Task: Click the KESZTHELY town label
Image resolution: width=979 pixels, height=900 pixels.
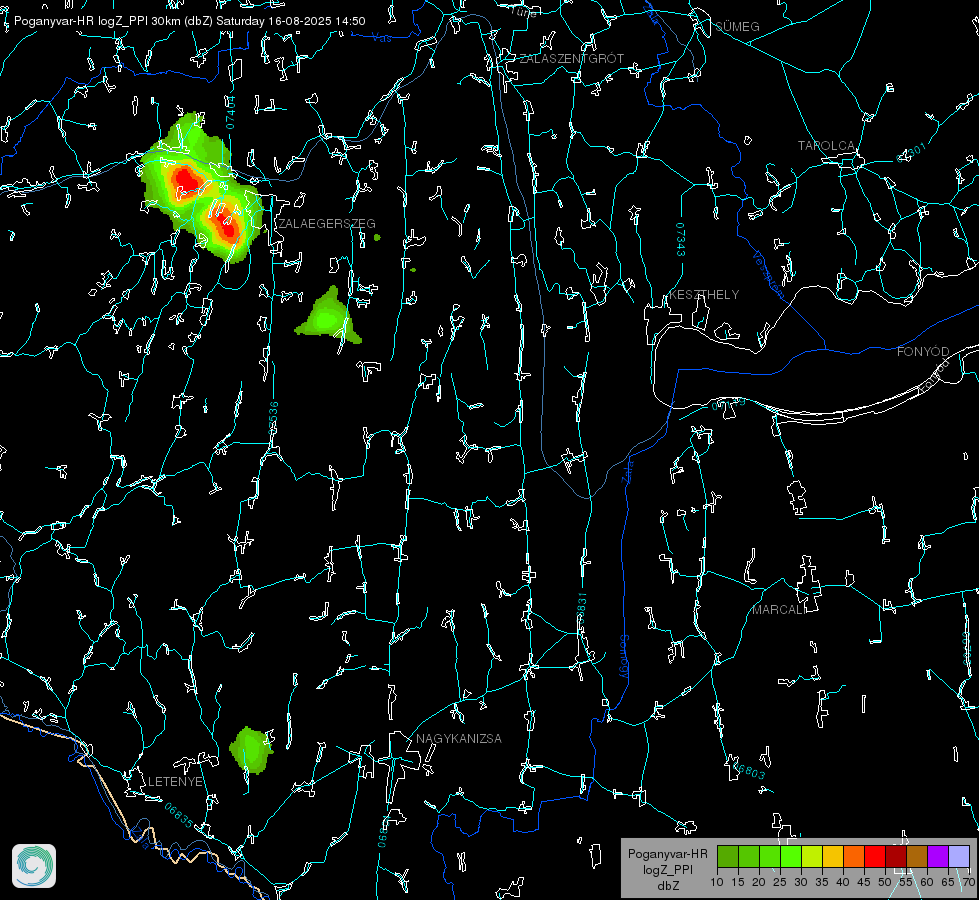Action: click(704, 295)
